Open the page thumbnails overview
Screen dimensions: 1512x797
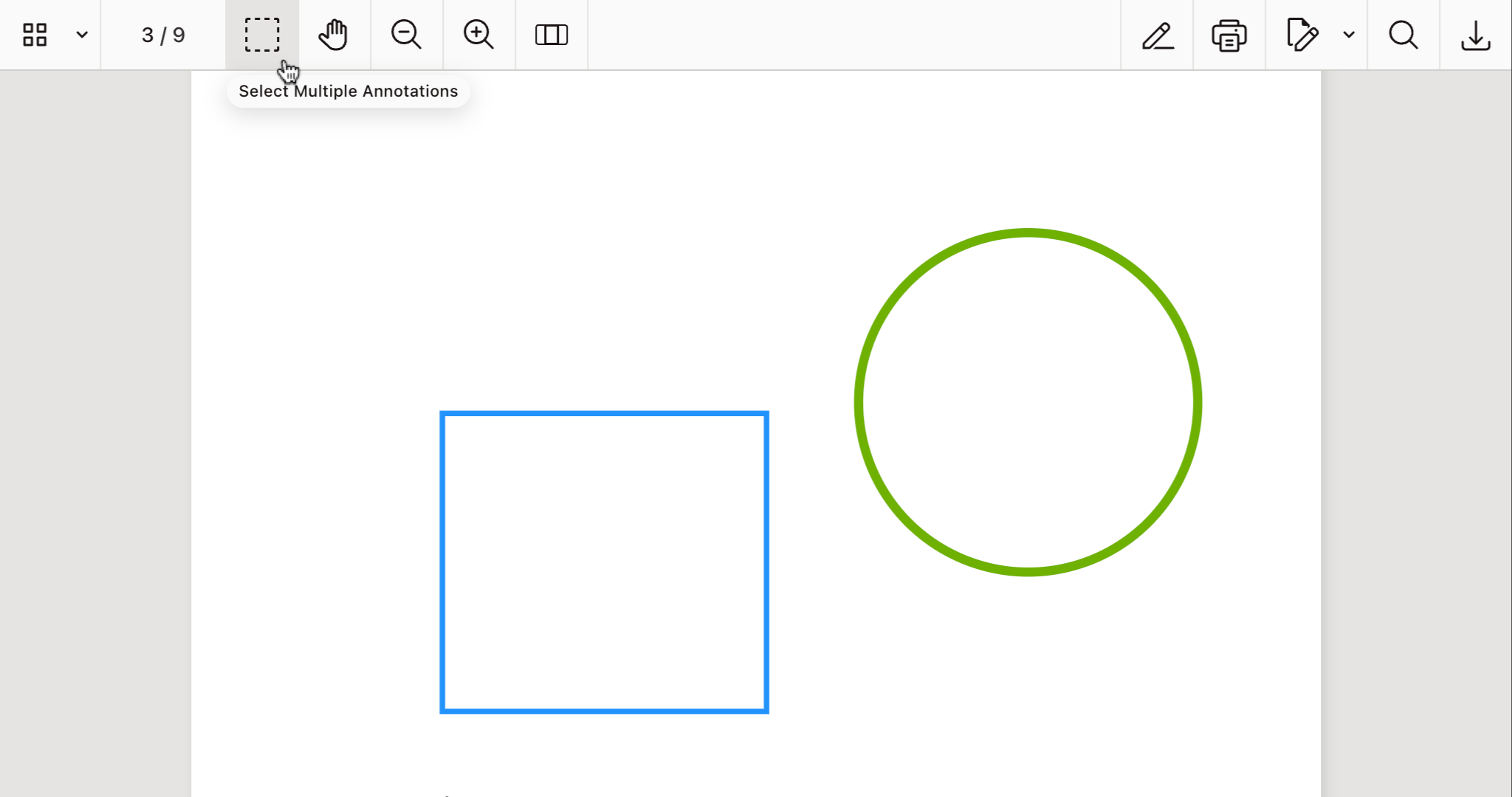[35, 34]
